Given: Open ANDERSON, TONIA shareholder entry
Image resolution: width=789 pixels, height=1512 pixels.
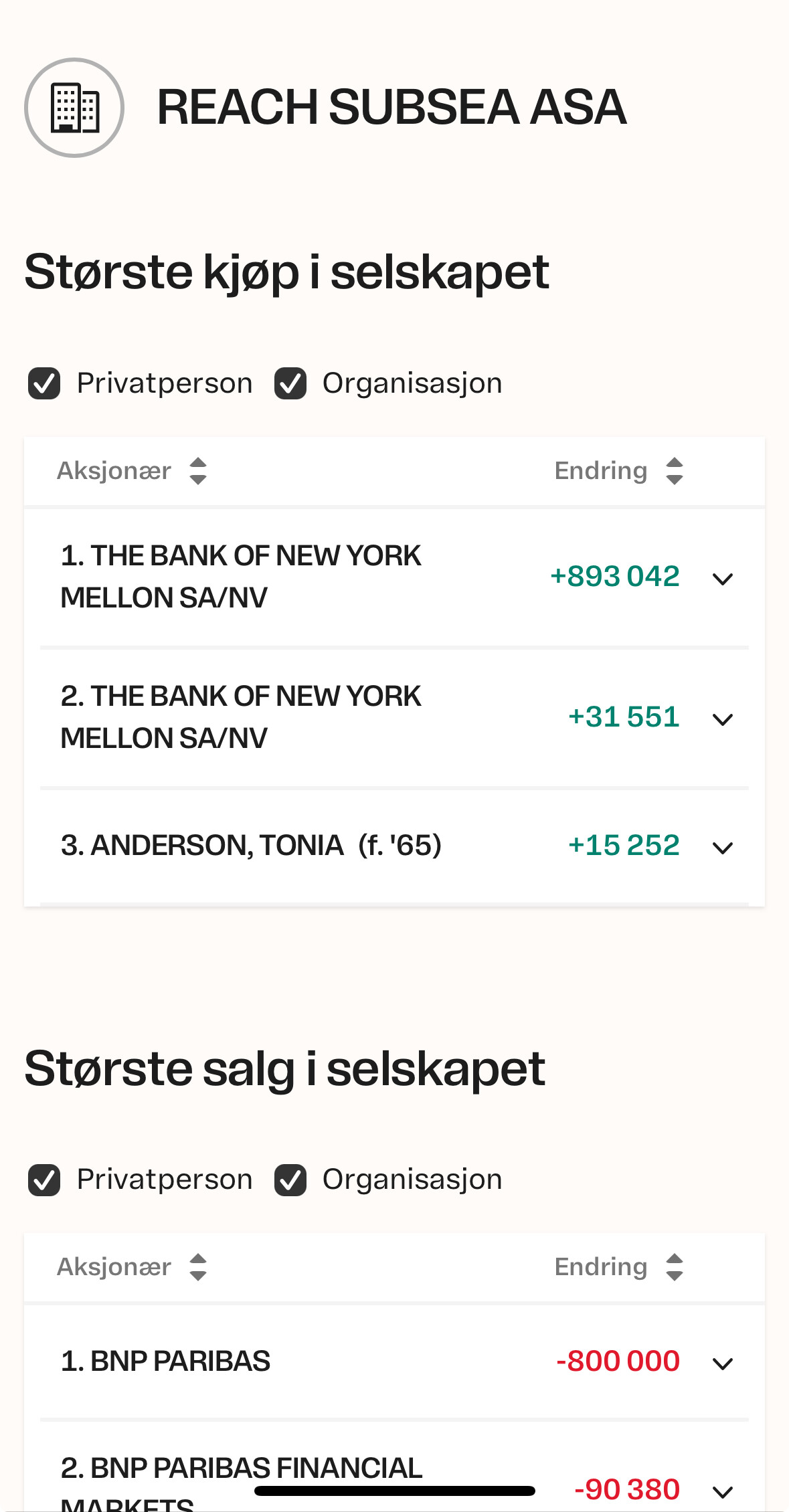Looking at the screenshot, I should click(x=251, y=845).
